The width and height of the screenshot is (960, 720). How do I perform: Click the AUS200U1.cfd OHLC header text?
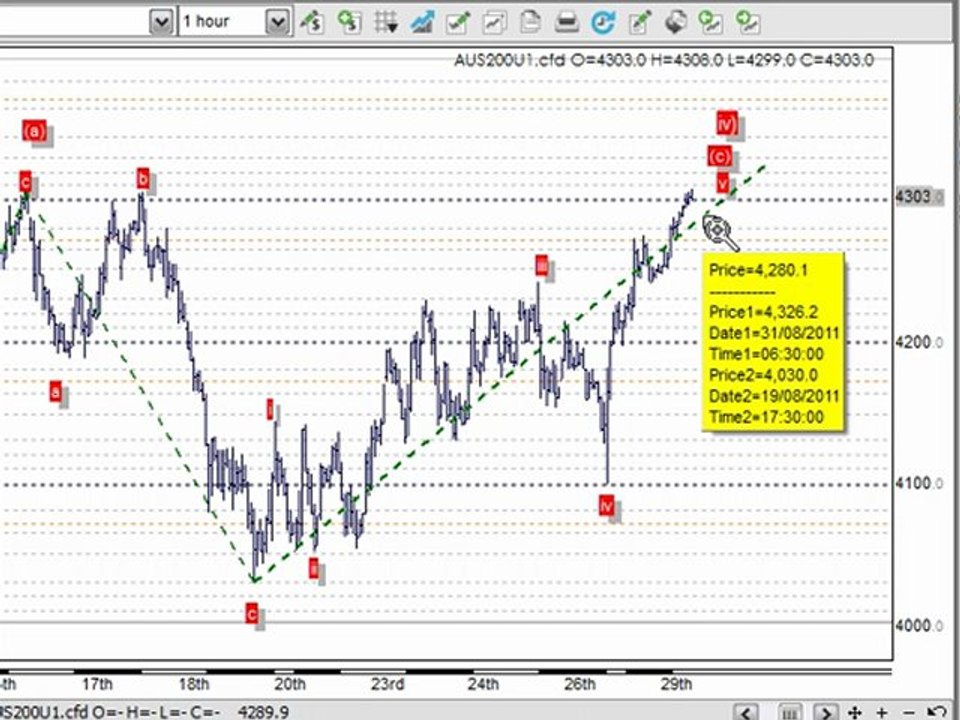664,60
